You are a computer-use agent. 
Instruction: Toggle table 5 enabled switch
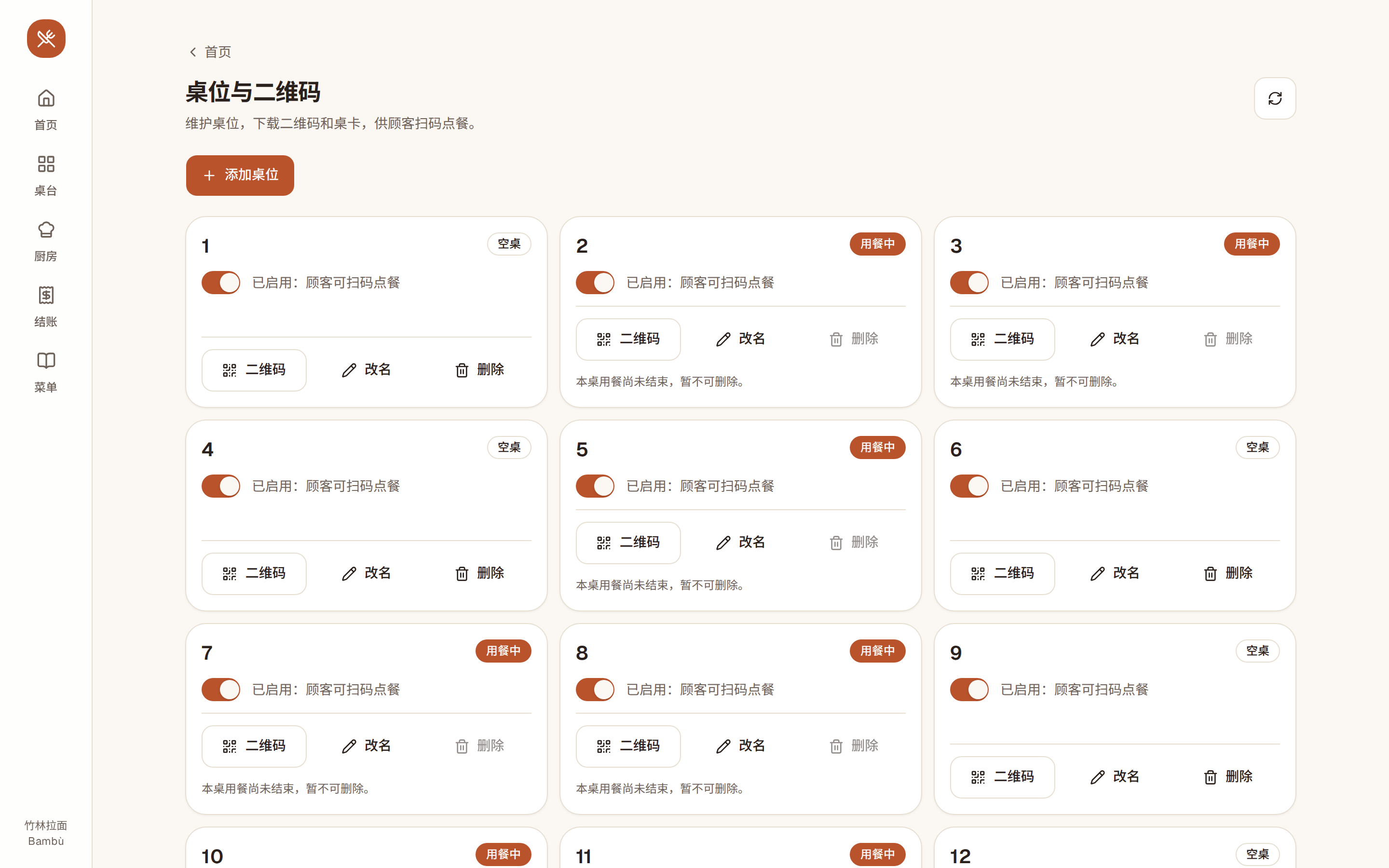click(x=595, y=486)
